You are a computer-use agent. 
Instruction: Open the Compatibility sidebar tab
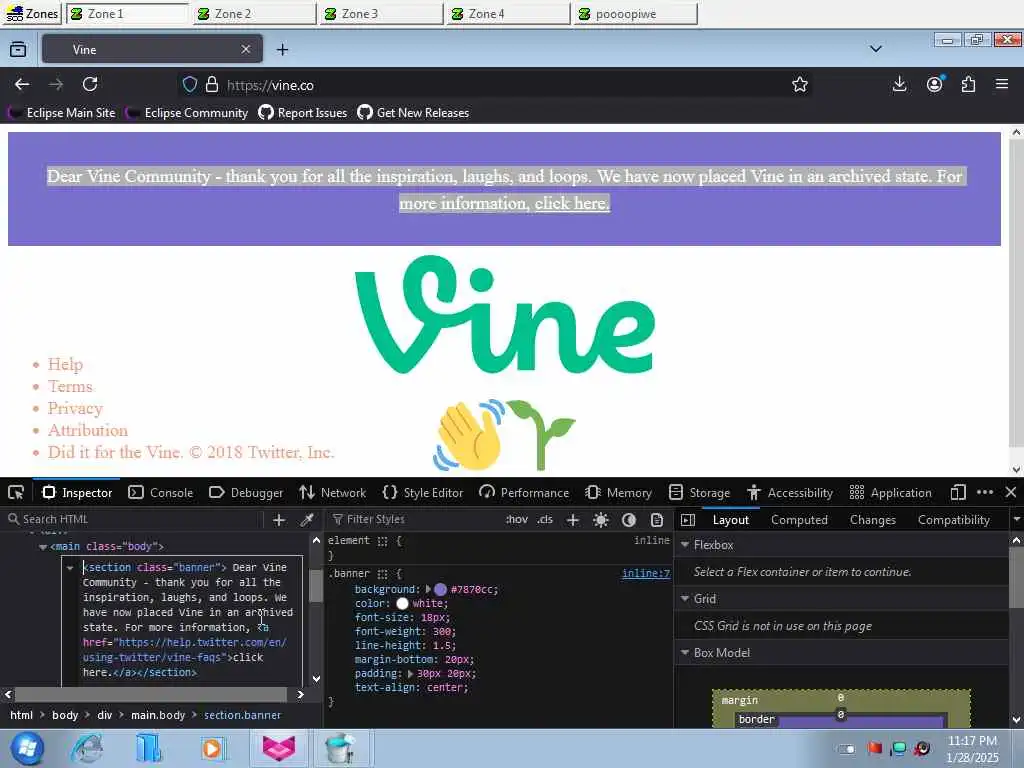tap(953, 520)
